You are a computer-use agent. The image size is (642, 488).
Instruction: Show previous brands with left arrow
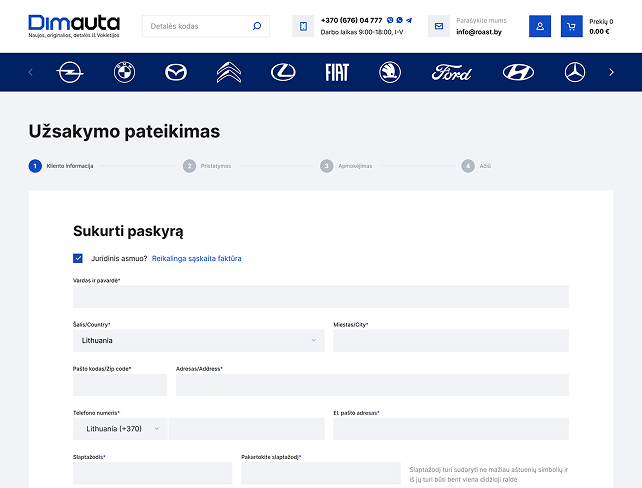click(31, 72)
